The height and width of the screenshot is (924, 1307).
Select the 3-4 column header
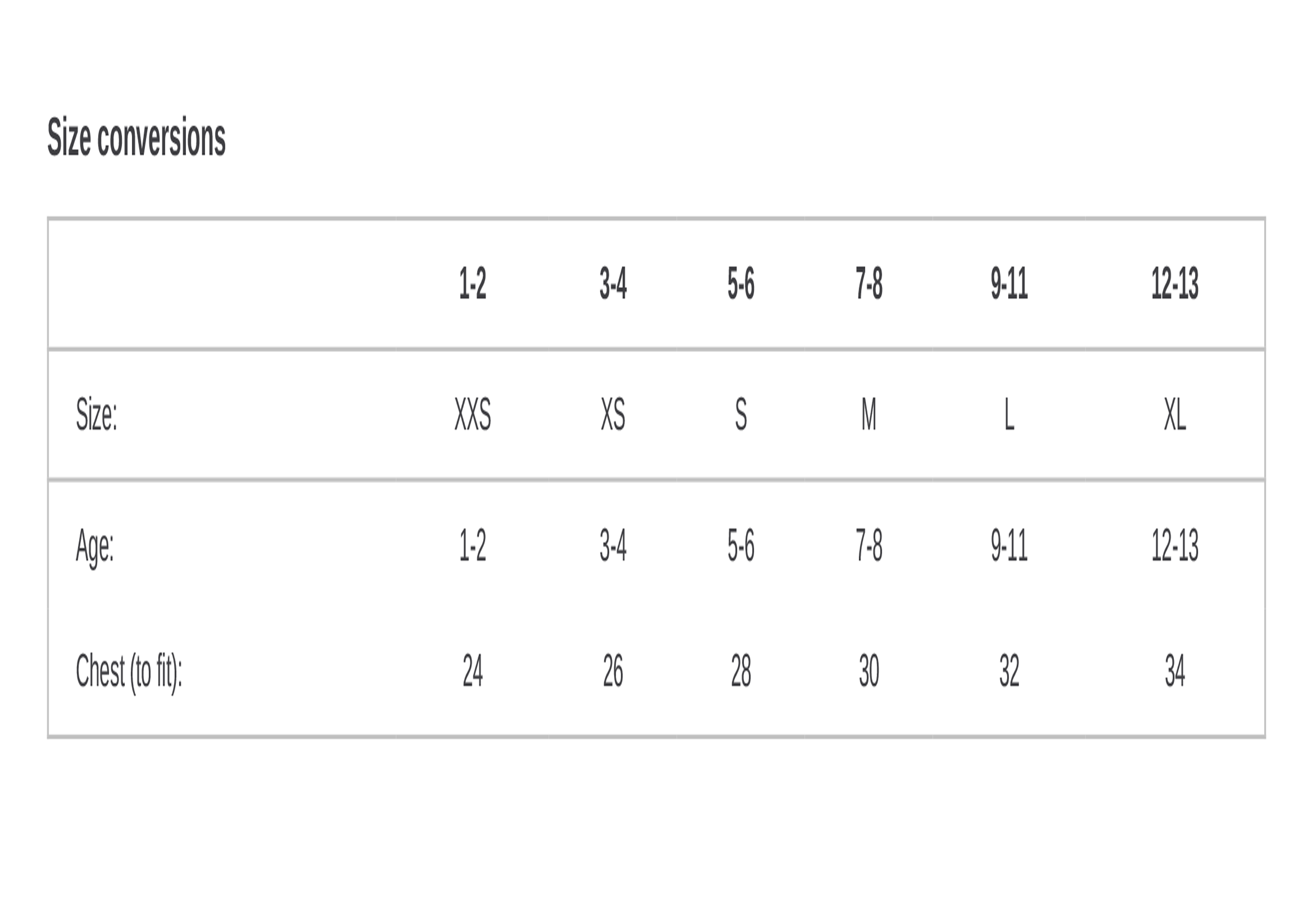613,283
